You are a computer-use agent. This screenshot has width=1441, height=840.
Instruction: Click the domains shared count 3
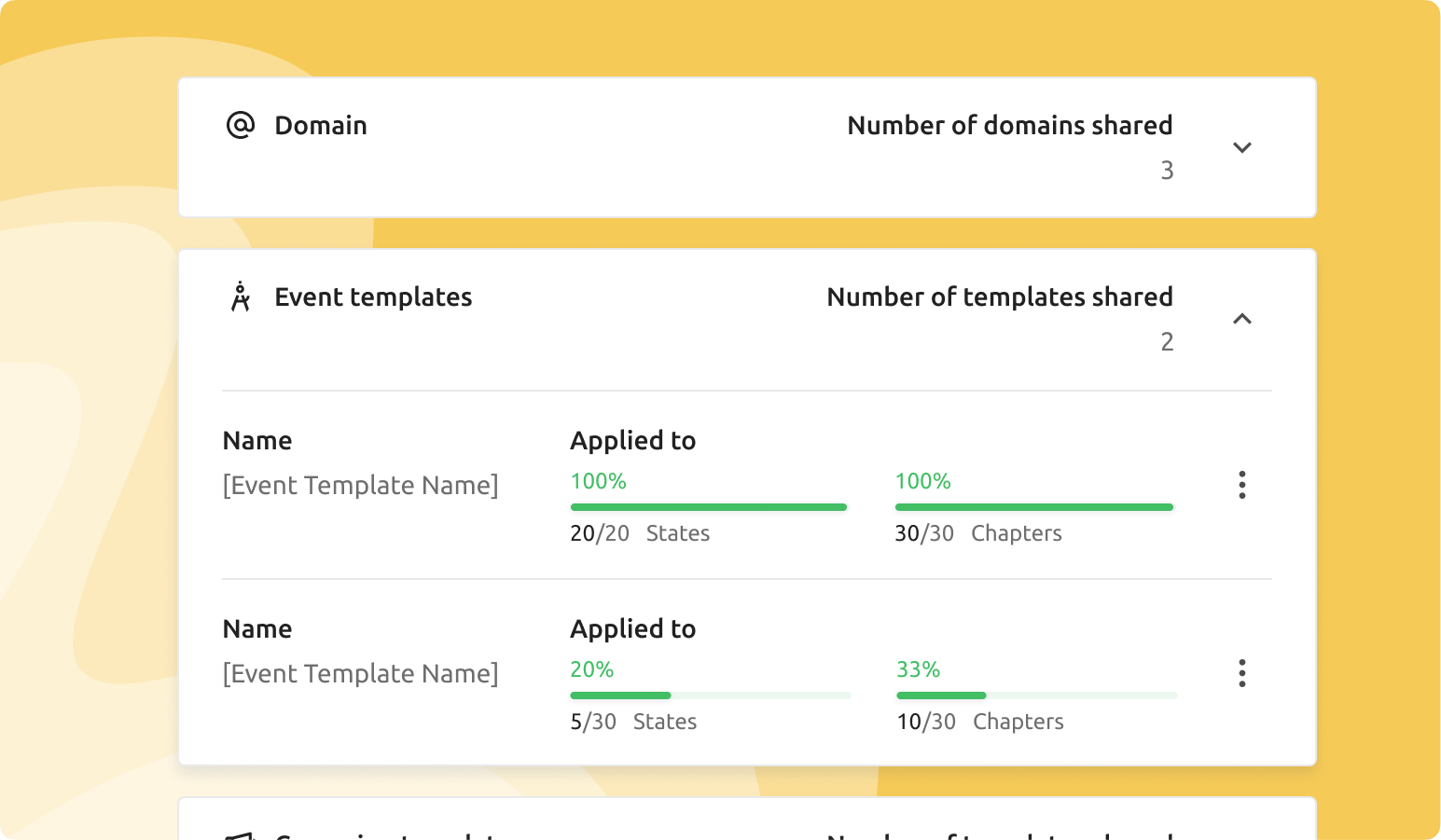coord(1166,170)
